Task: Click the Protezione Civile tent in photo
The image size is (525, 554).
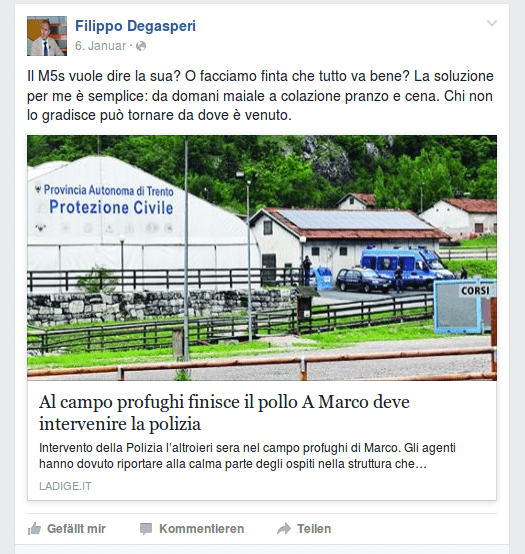Action: click(117, 219)
